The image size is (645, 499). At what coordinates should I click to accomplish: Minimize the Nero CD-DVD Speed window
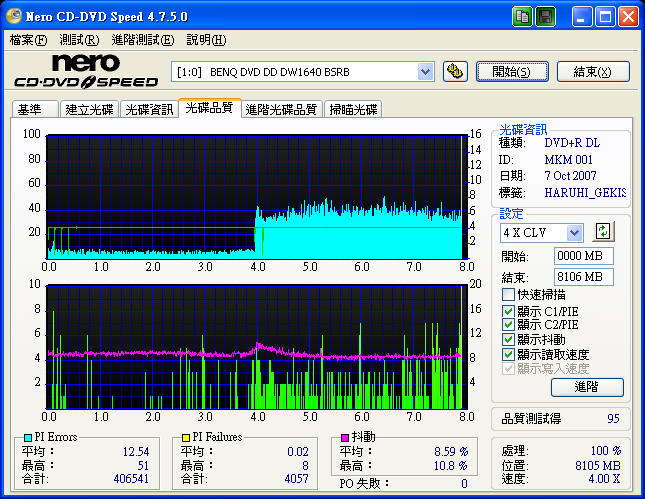582,17
